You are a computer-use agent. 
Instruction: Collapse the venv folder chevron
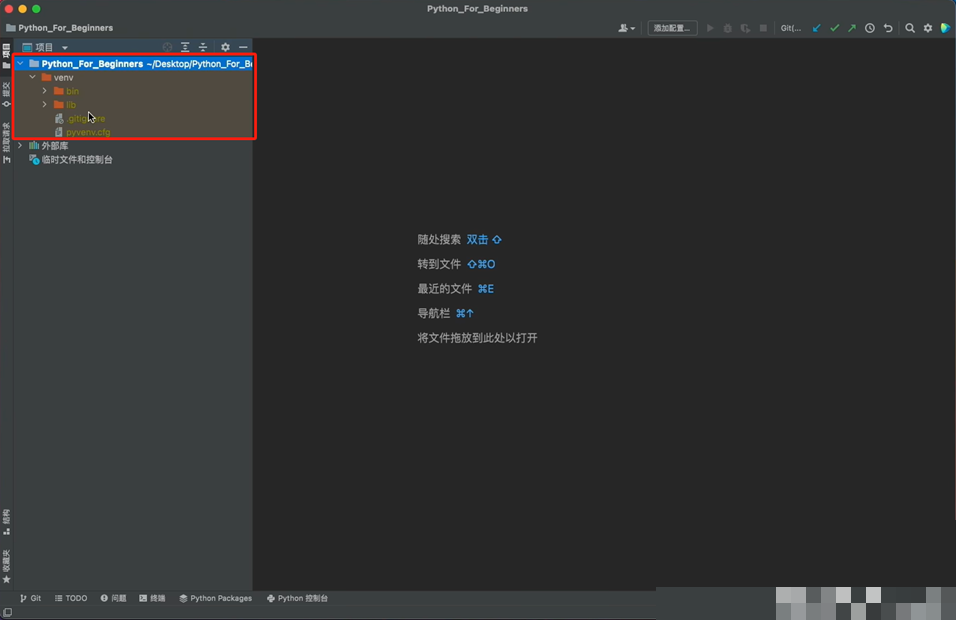pos(32,77)
